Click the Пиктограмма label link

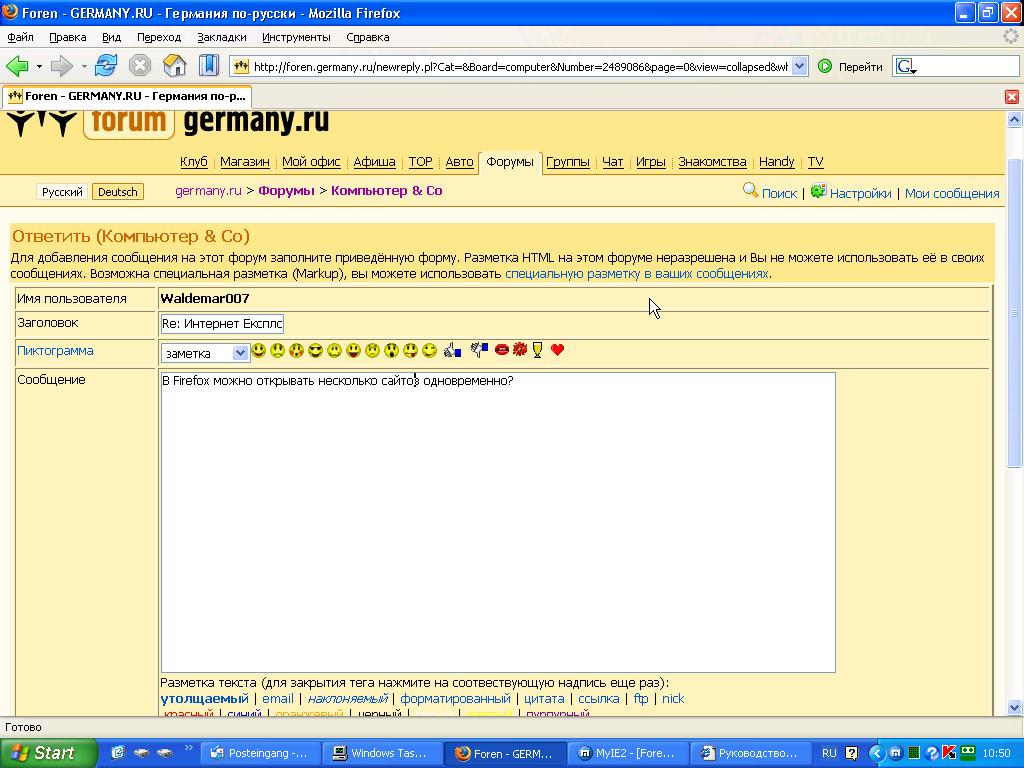[55, 351]
